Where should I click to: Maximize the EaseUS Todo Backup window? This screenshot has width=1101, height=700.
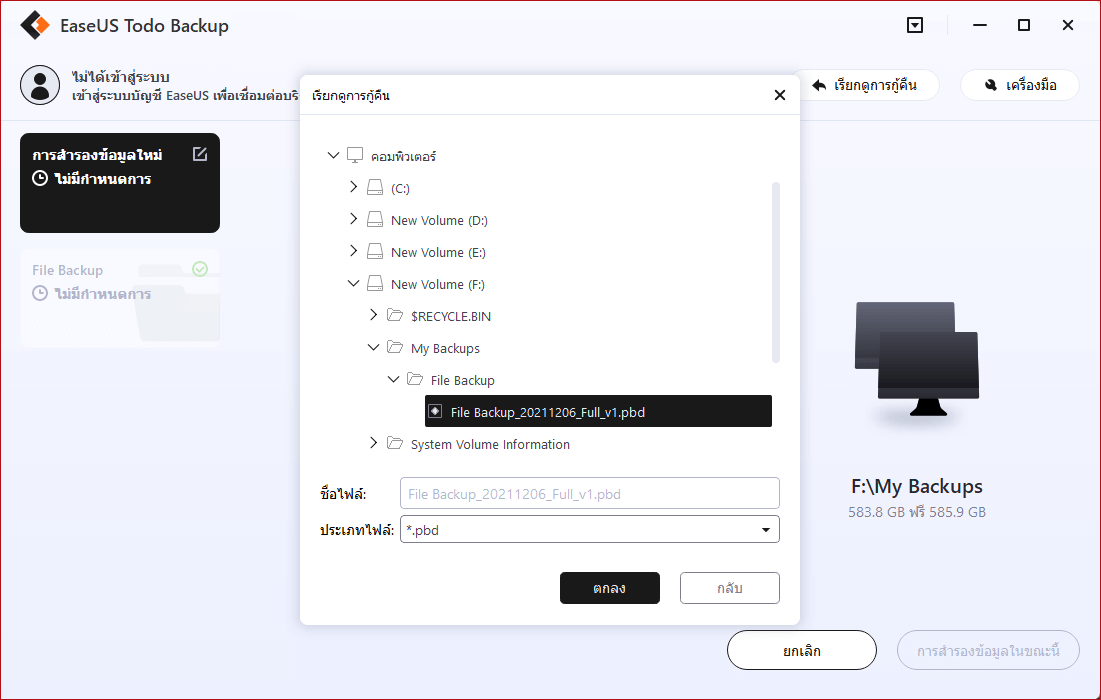coord(1024,25)
